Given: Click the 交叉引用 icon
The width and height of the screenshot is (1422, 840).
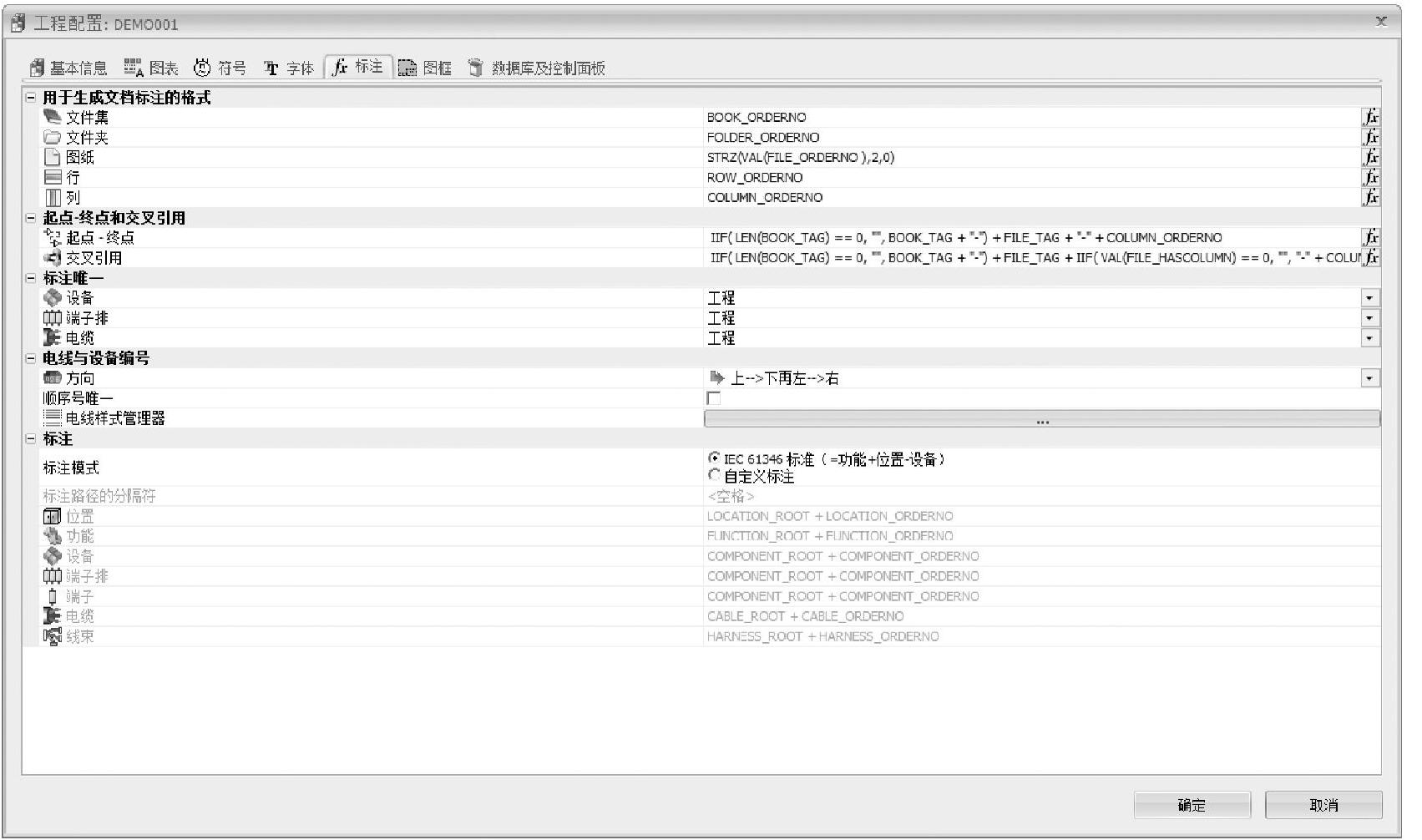Looking at the screenshot, I should pyautogui.click(x=53, y=257).
